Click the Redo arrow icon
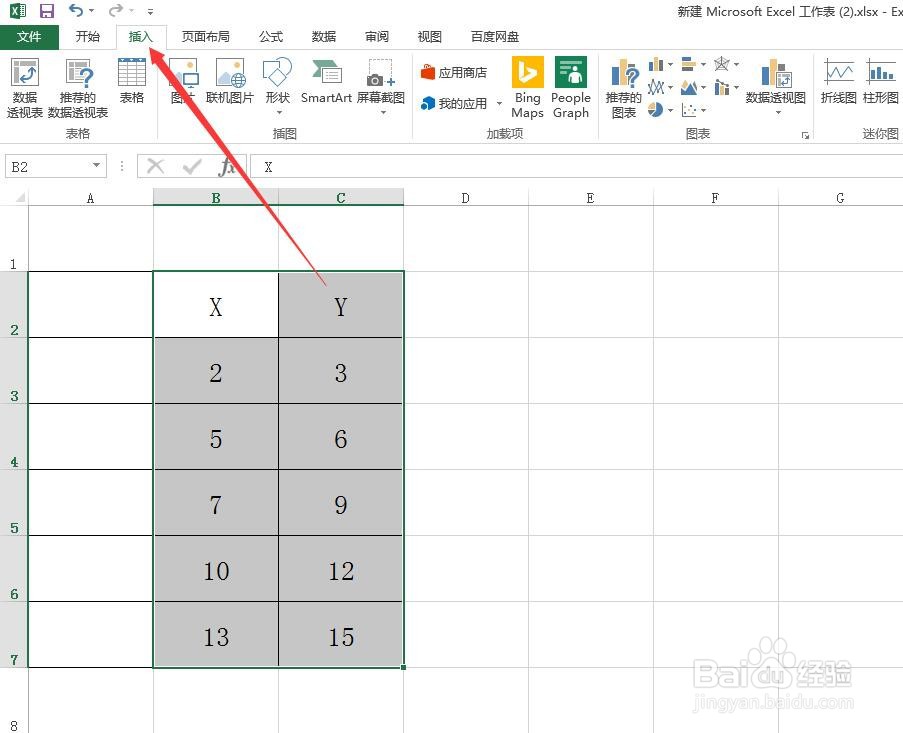903x733 pixels. [116, 10]
